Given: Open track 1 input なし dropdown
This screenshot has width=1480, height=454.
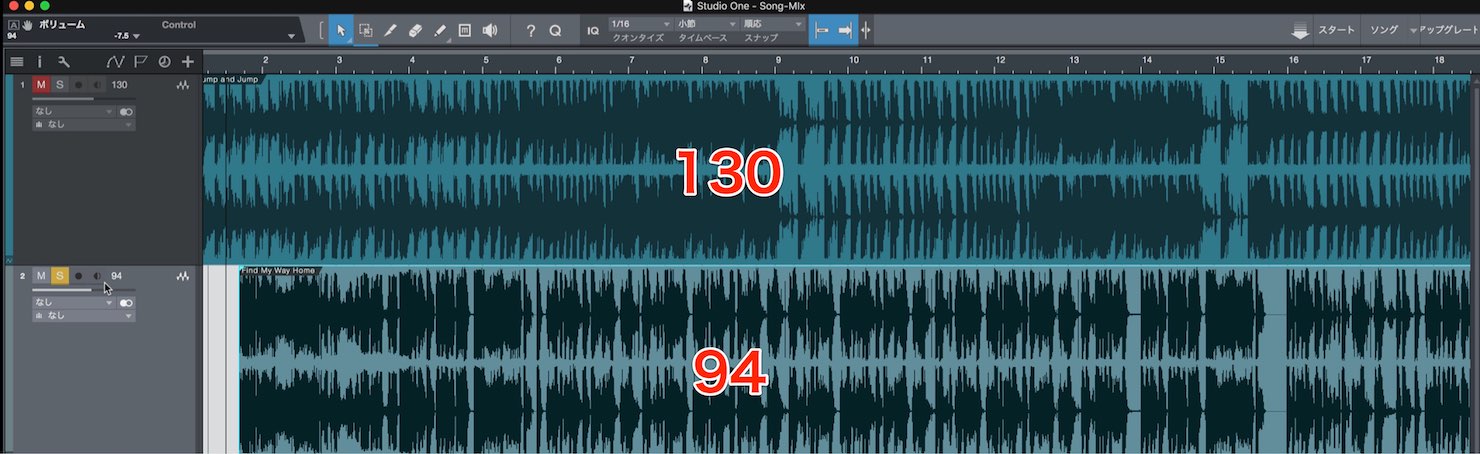Looking at the screenshot, I should [74, 112].
